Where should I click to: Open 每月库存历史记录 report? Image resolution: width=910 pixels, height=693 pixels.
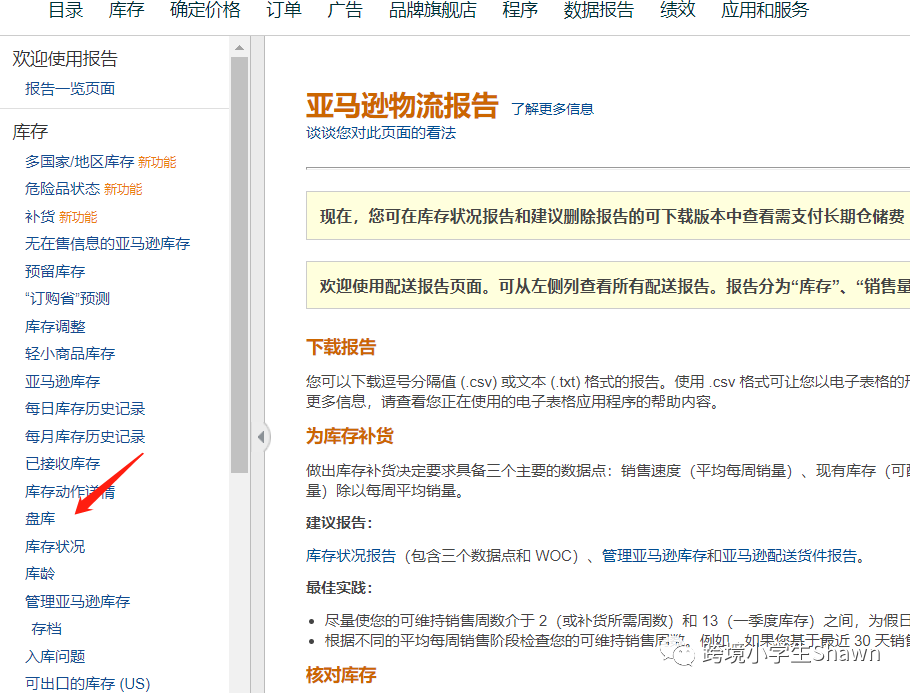coord(85,436)
